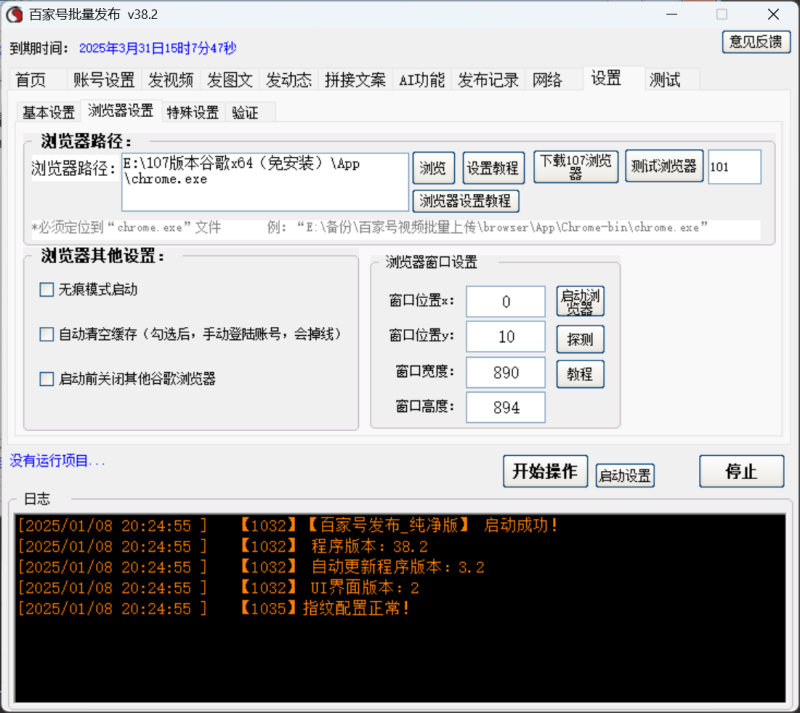Go to the 发布记录 tab
This screenshot has width=800, height=713.
(x=488, y=81)
